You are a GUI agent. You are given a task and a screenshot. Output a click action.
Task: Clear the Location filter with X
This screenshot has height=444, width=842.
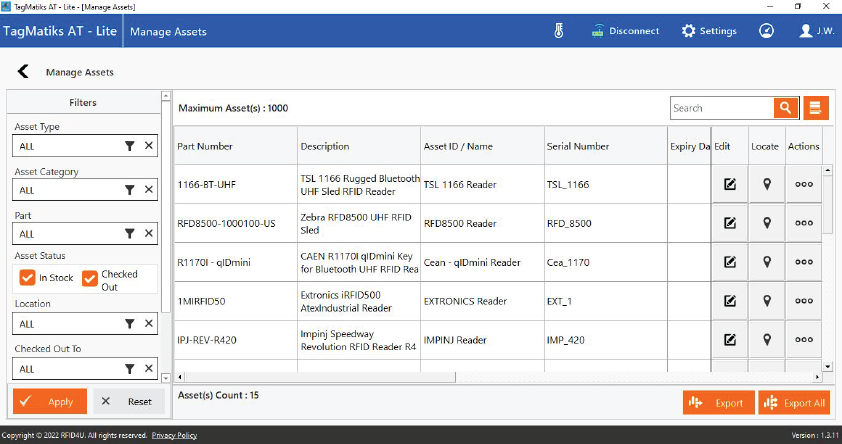(x=148, y=324)
